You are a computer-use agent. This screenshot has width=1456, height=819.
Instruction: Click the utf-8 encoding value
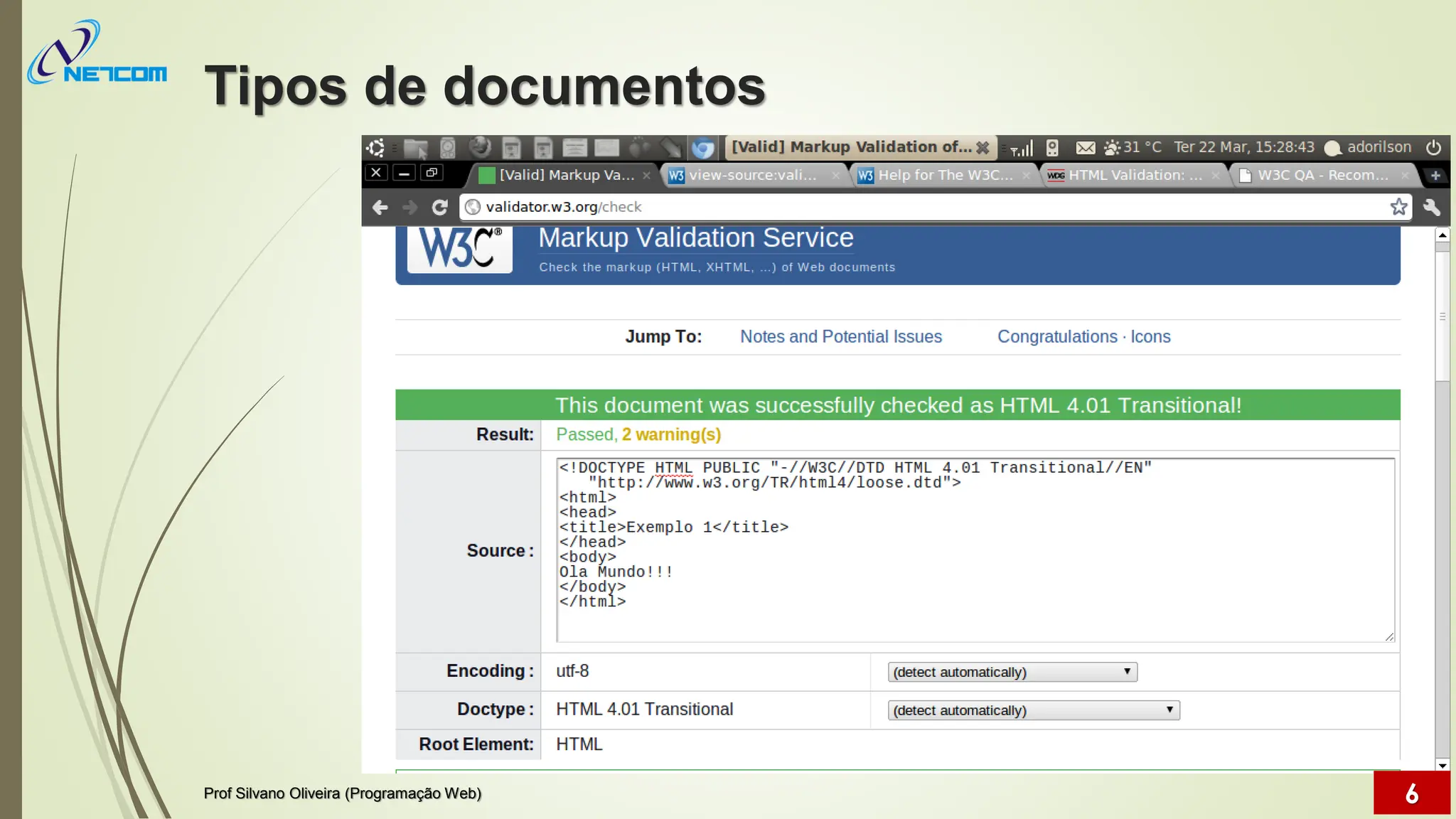pos(572,671)
